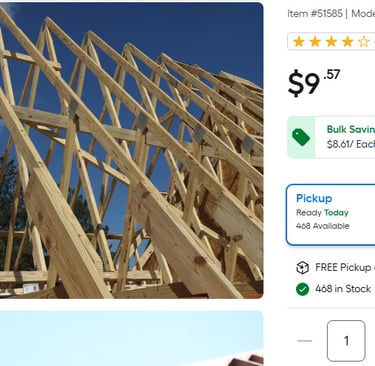The image size is (375, 366).
Task: Click the 468 in Stock label
Action: point(343,289)
